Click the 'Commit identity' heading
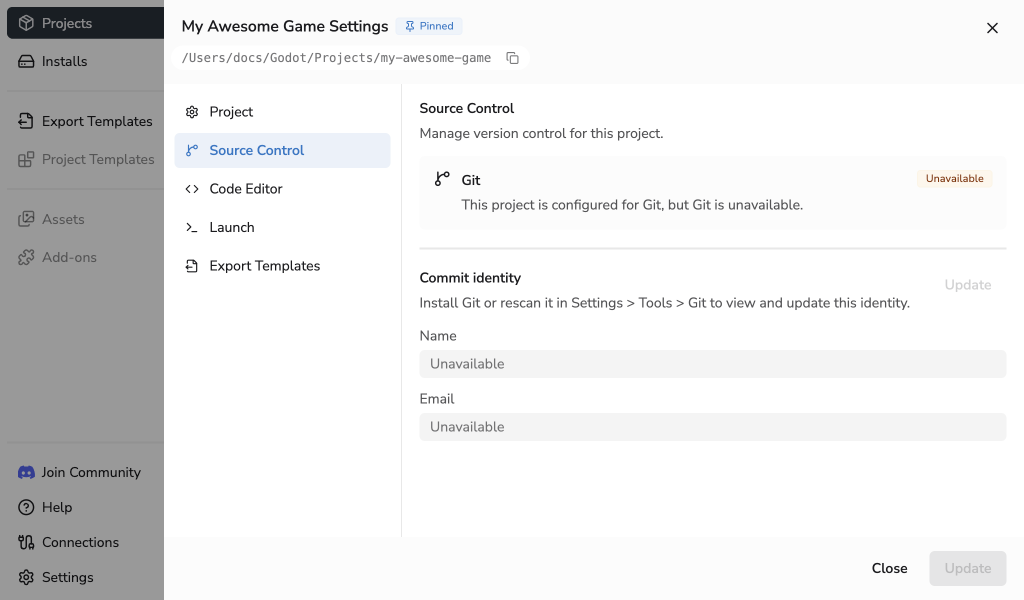 470,278
